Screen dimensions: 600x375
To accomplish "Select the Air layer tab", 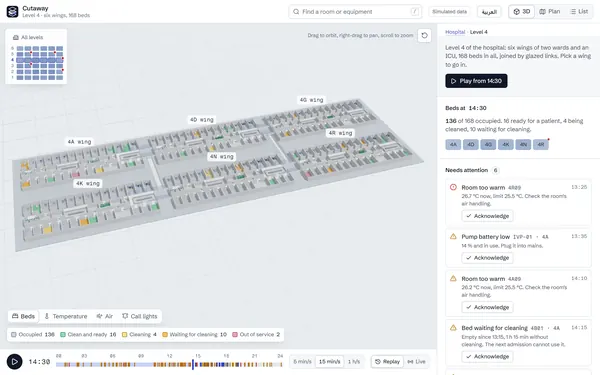I will click(x=104, y=316).
